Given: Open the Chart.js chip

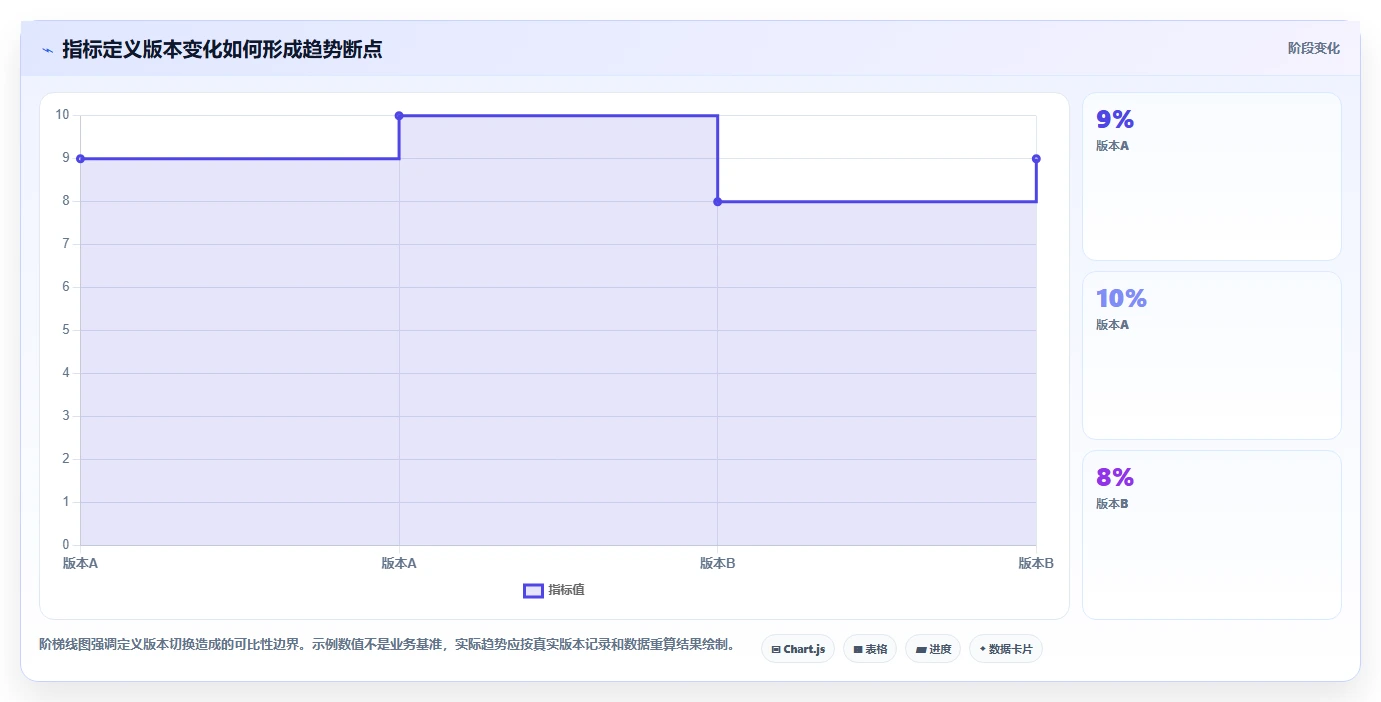Looking at the screenshot, I should tap(798, 649).
